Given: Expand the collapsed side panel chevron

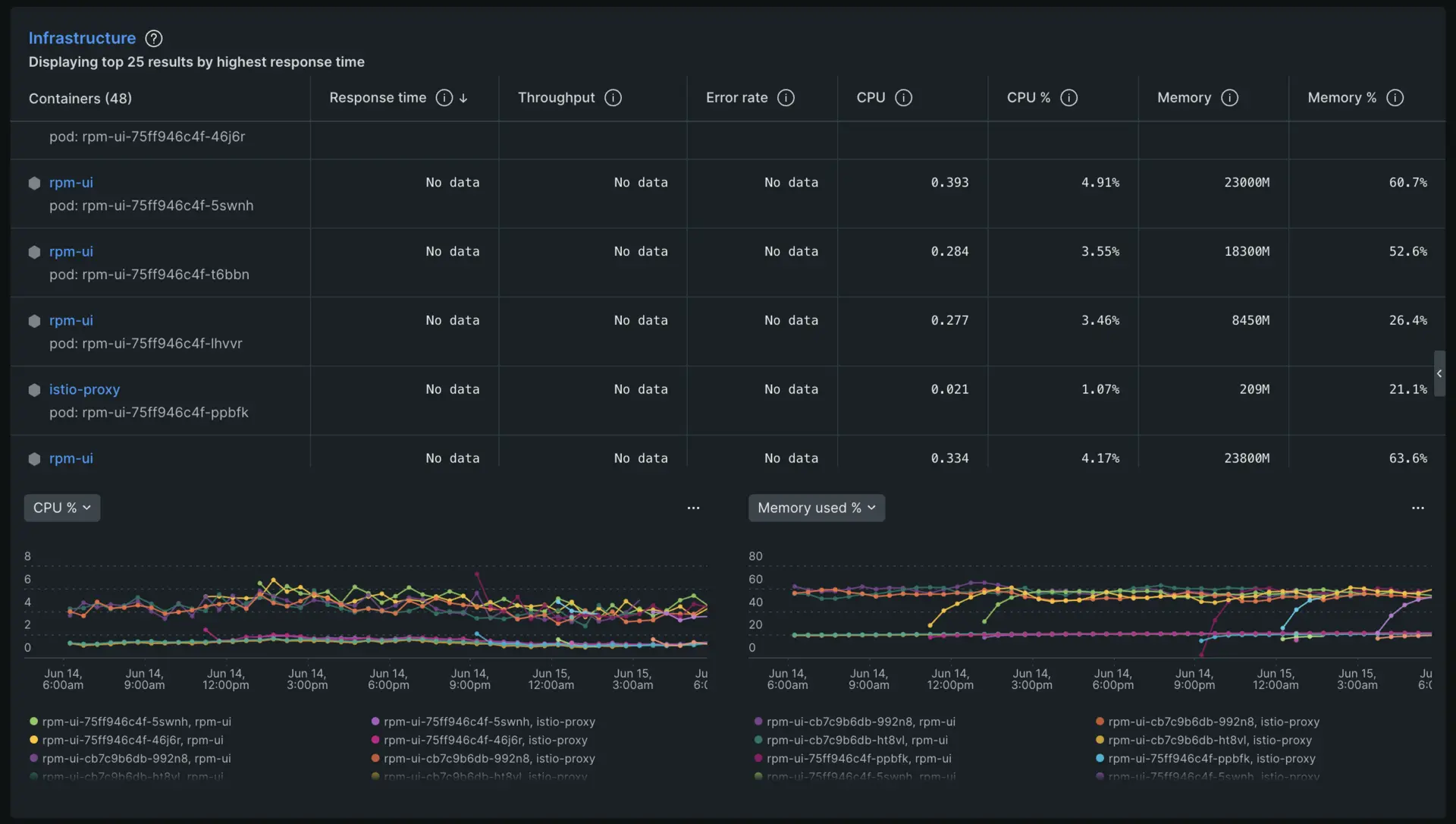Looking at the screenshot, I should point(1439,373).
